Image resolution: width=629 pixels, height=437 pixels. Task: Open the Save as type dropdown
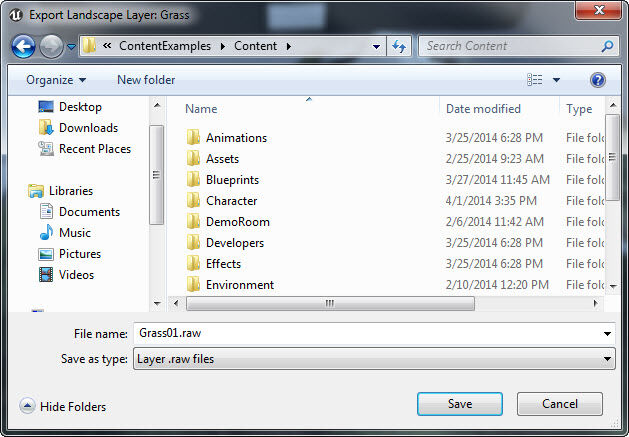click(x=374, y=359)
